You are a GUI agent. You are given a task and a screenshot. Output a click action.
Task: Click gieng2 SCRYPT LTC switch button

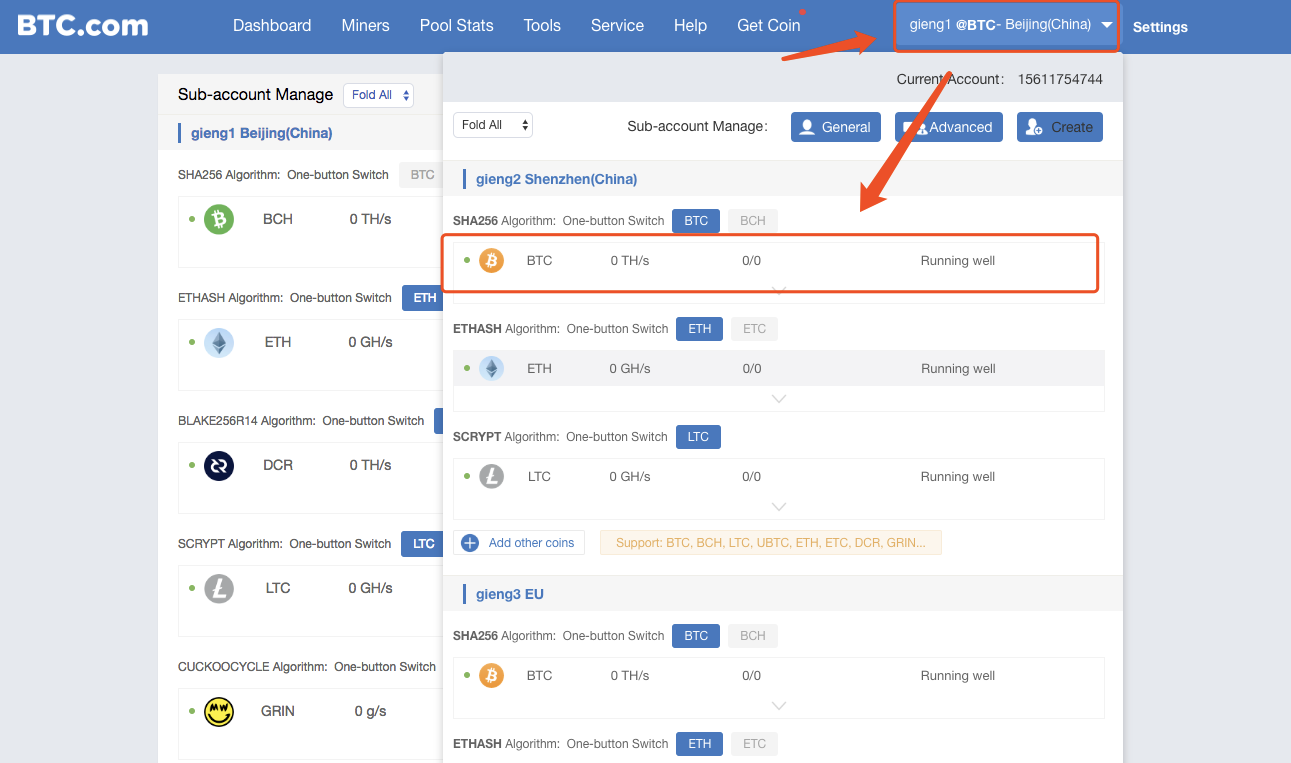coord(698,437)
